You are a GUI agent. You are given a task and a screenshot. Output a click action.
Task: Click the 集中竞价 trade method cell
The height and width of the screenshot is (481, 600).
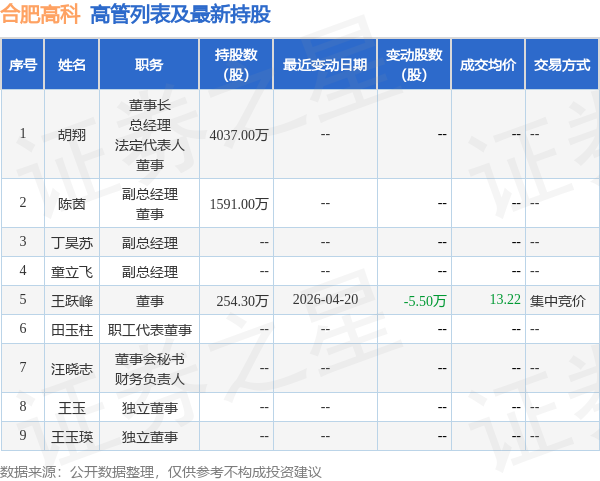pos(558,301)
